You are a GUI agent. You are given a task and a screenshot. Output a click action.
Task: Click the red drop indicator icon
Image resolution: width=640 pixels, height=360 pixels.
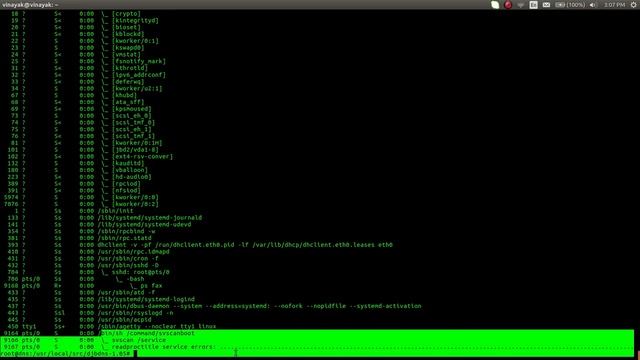[x=508, y=5]
